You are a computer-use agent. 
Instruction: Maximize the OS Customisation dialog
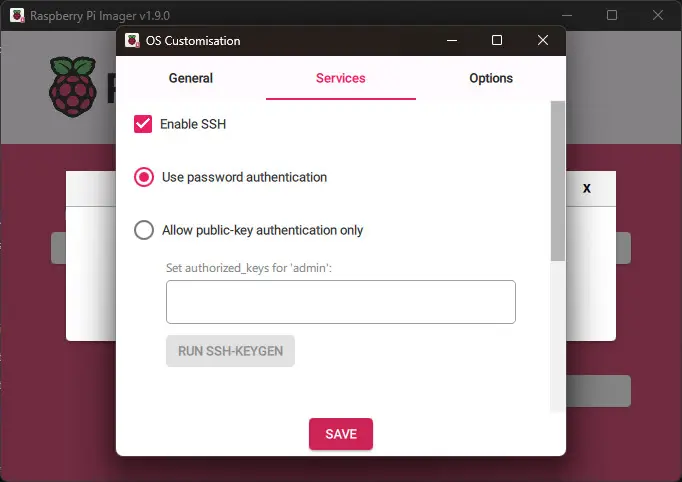[x=497, y=41]
